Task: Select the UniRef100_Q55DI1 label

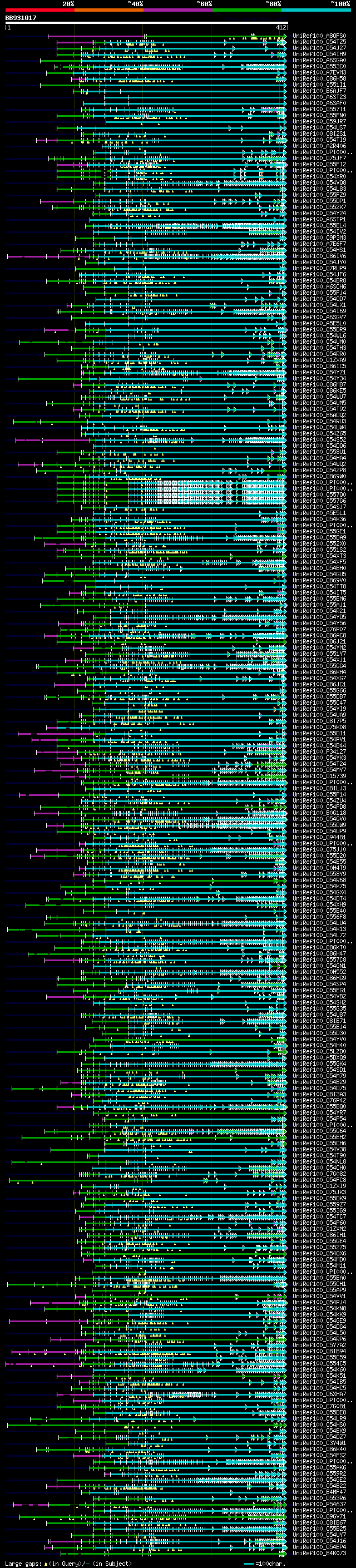Action: pyautogui.click(x=319, y=733)
